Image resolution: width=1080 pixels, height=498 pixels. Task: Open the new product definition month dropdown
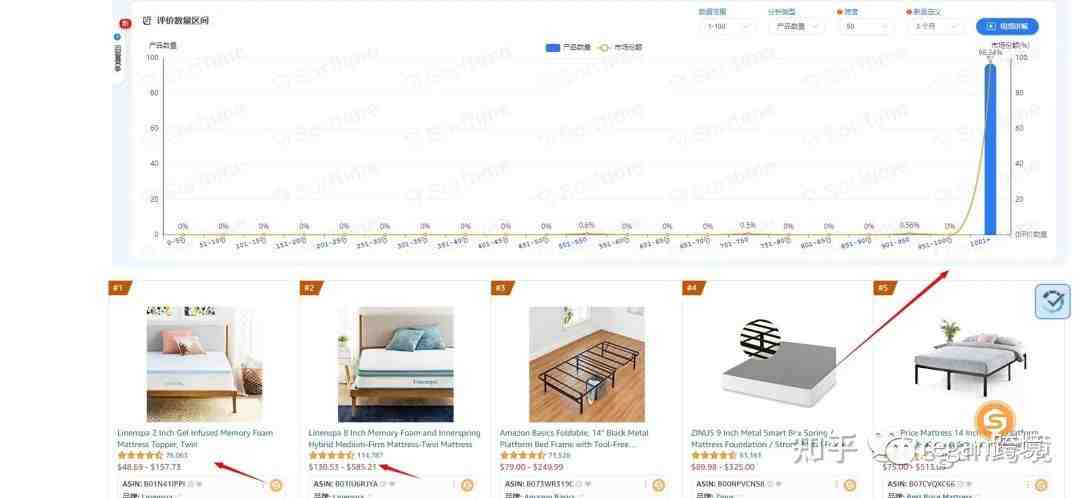coord(935,27)
